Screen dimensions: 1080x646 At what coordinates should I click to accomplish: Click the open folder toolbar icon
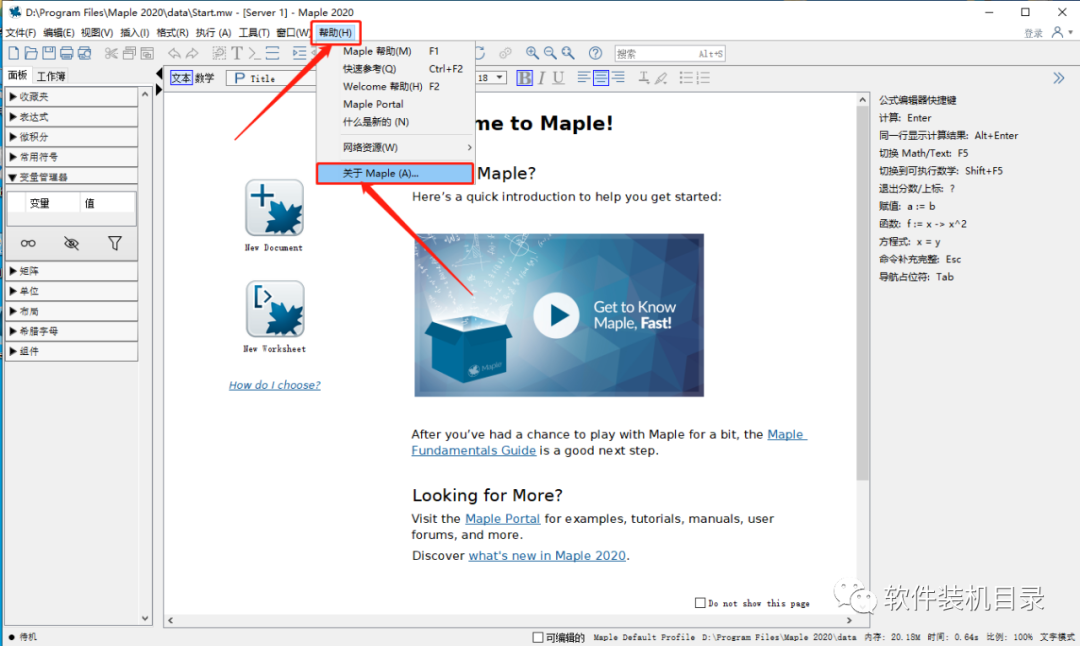(x=31, y=53)
